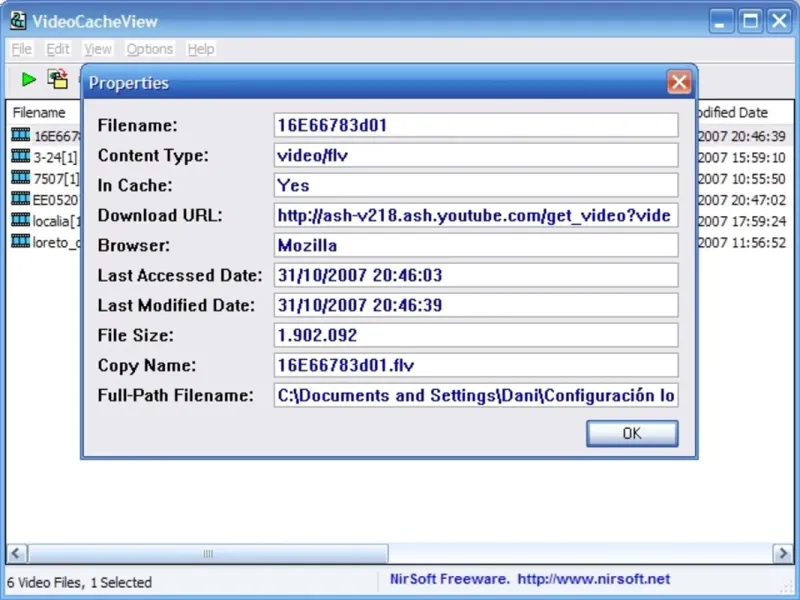This screenshot has width=800, height=600.
Task: Click the date cell ending 20:47:02
Action: tap(742, 200)
